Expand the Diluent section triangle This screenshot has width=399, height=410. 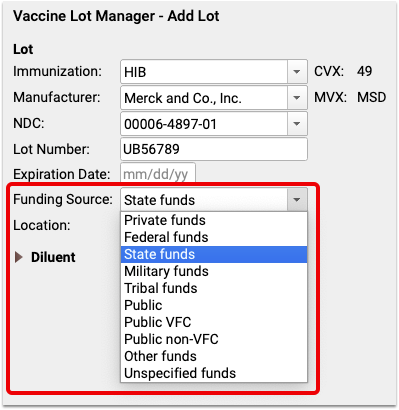19,257
